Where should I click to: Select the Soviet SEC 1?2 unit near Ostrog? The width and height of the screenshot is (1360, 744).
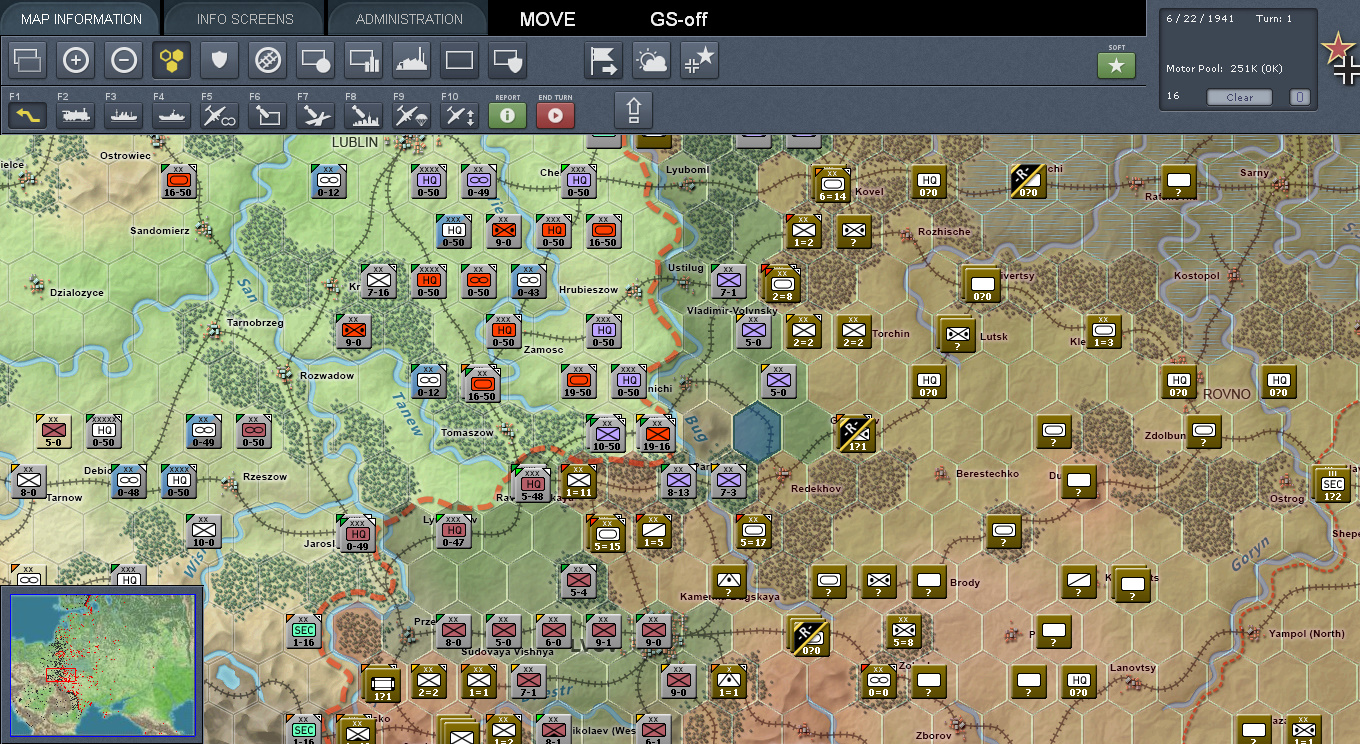coord(1332,484)
